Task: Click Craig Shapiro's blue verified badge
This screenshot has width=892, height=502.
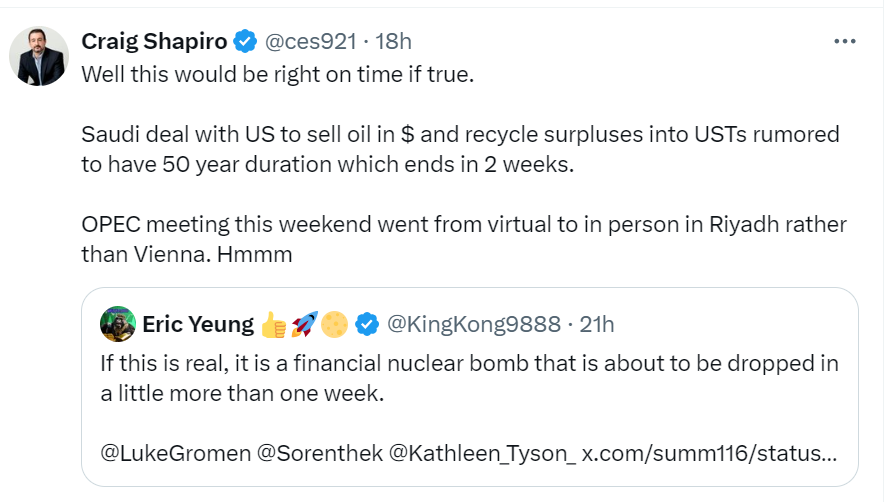Action: pos(245,41)
